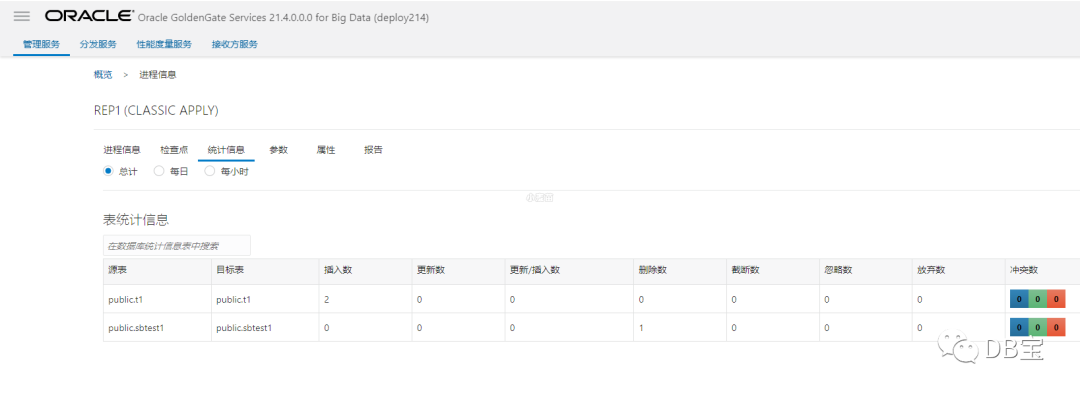1080x395 pixels.
Task: Click the 忽略数 column header
Action: click(866, 270)
